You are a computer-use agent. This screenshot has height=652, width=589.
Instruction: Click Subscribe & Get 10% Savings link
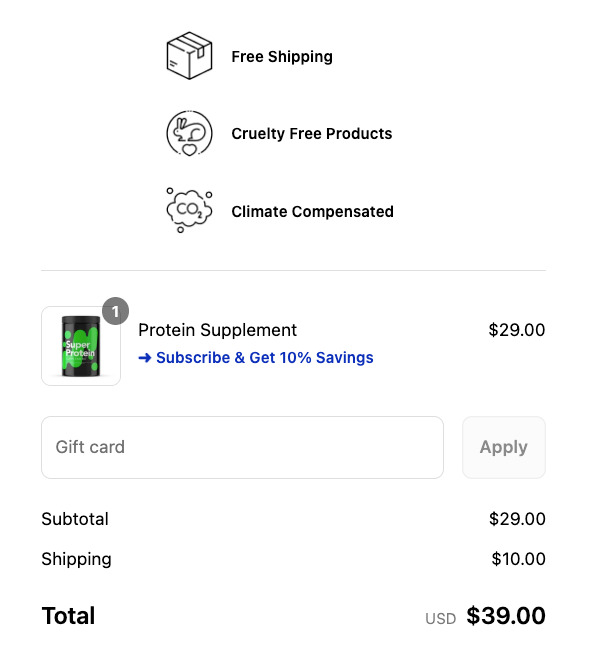click(x=256, y=358)
